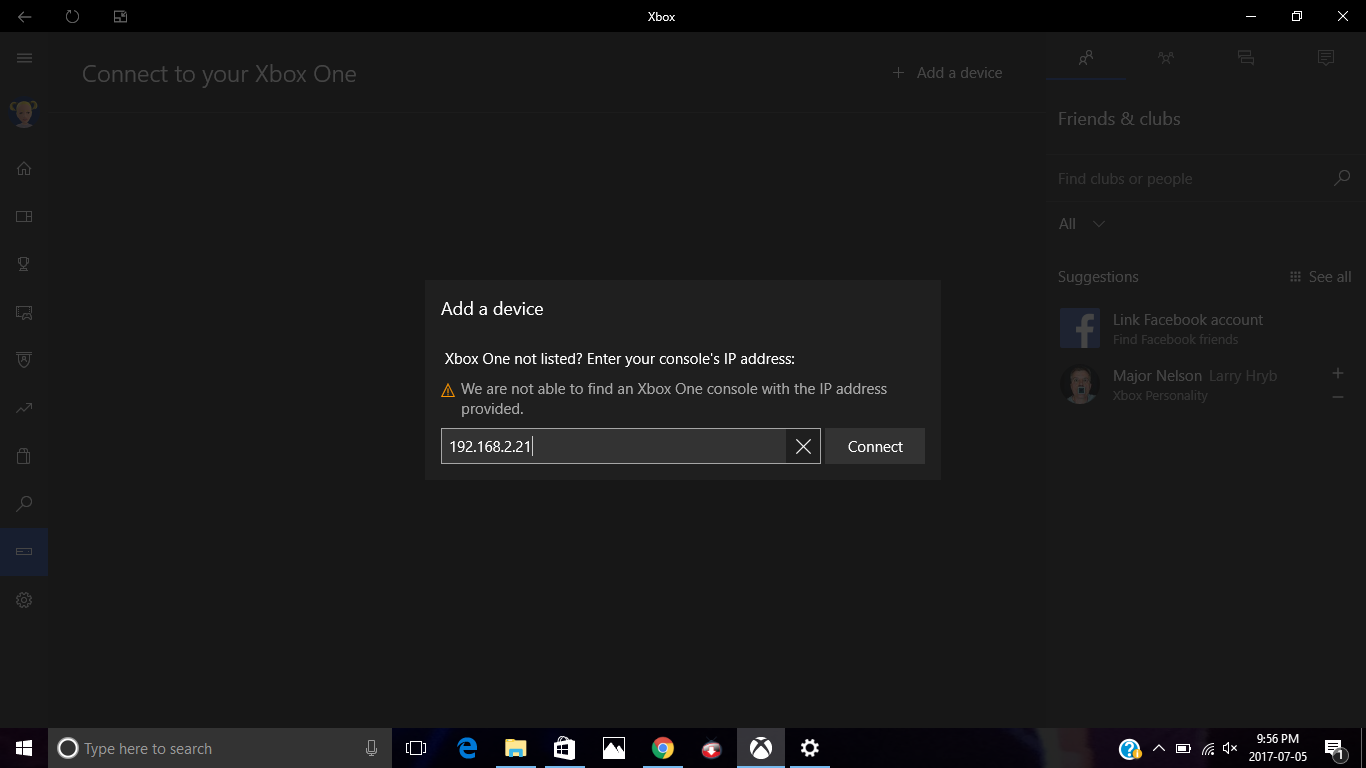Image resolution: width=1366 pixels, height=768 pixels.
Task: Switch to the Parties tab
Action: coord(1166,58)
